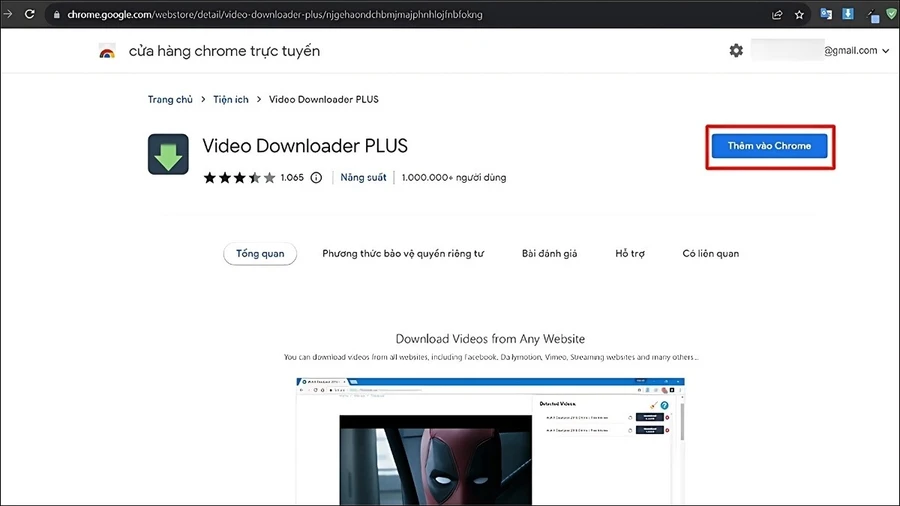
Task: Click the green shield extension icon
Action: click(891, 14)
